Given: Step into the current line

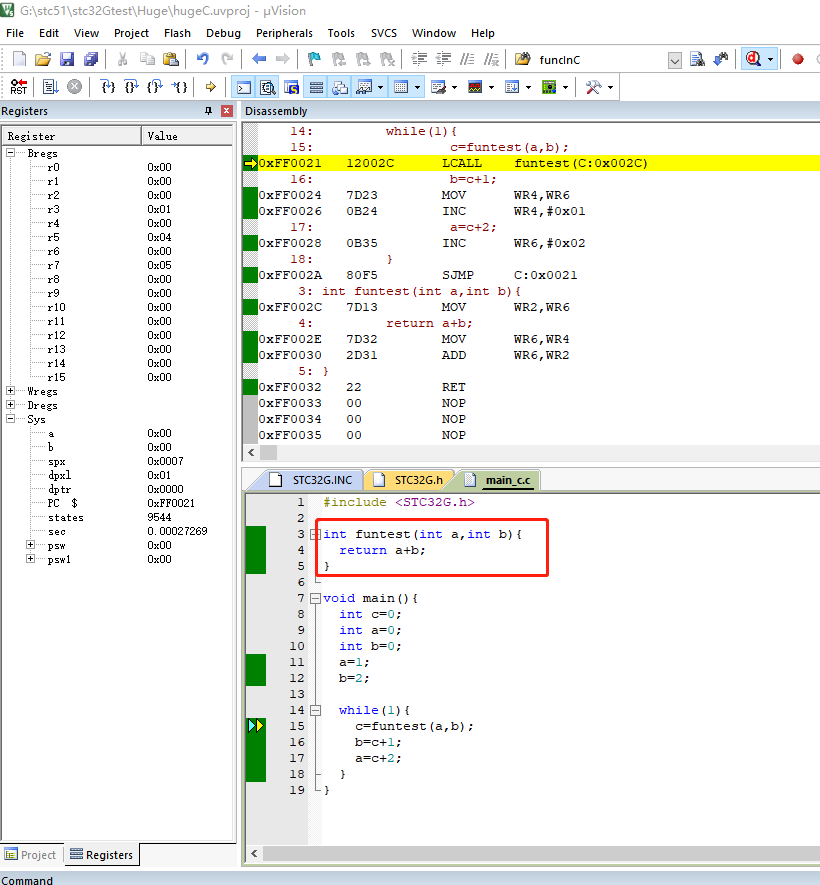Looking at the screenshot, I should 107,87.
